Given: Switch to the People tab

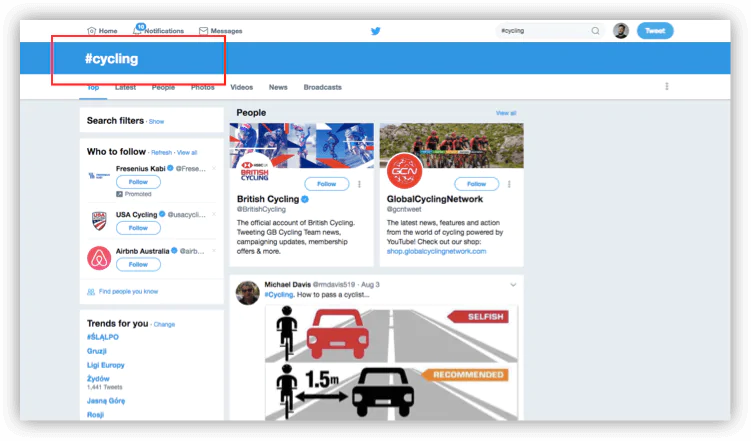Looking at the screenshot, I should (163, 88).
